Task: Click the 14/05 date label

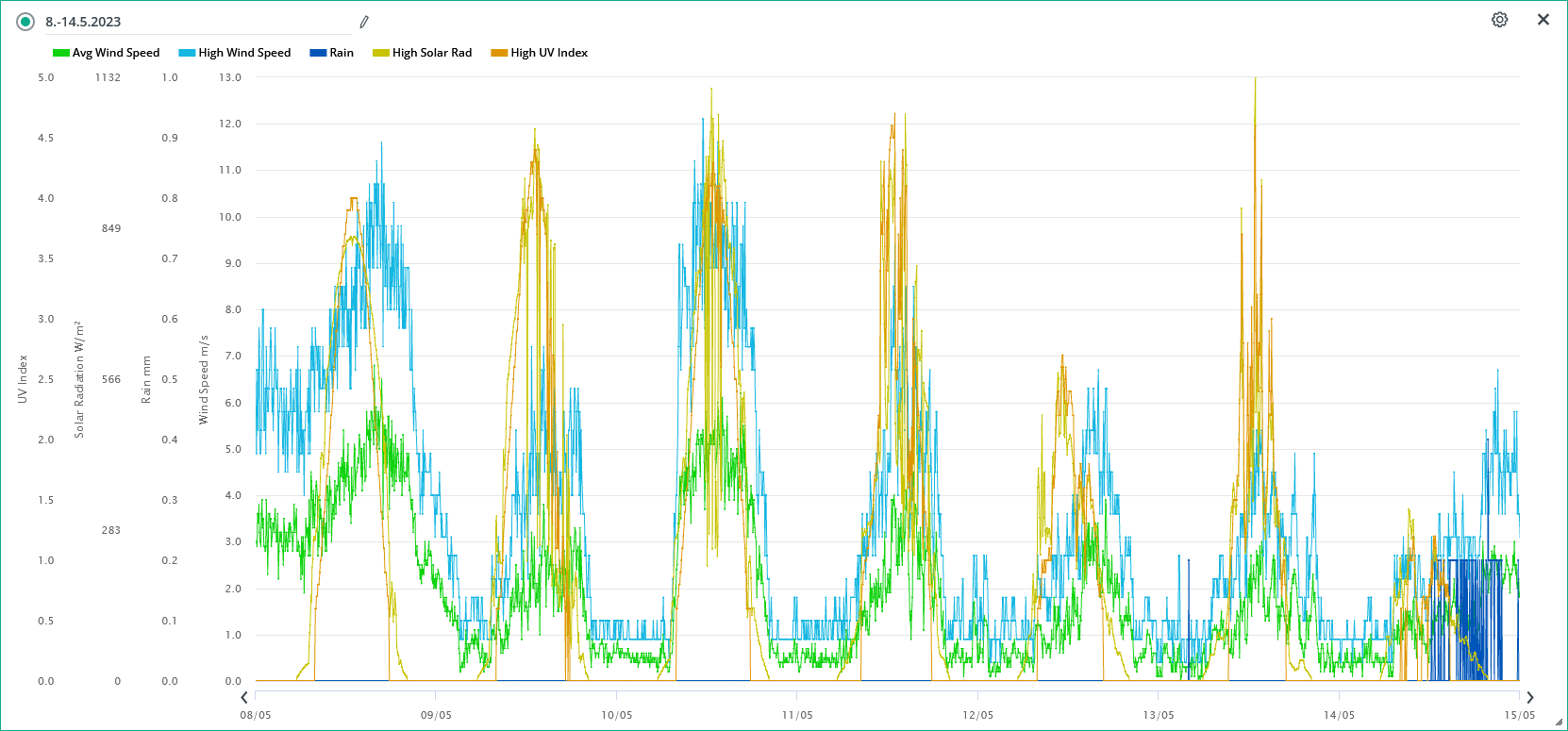Action: click(1339, 715)
